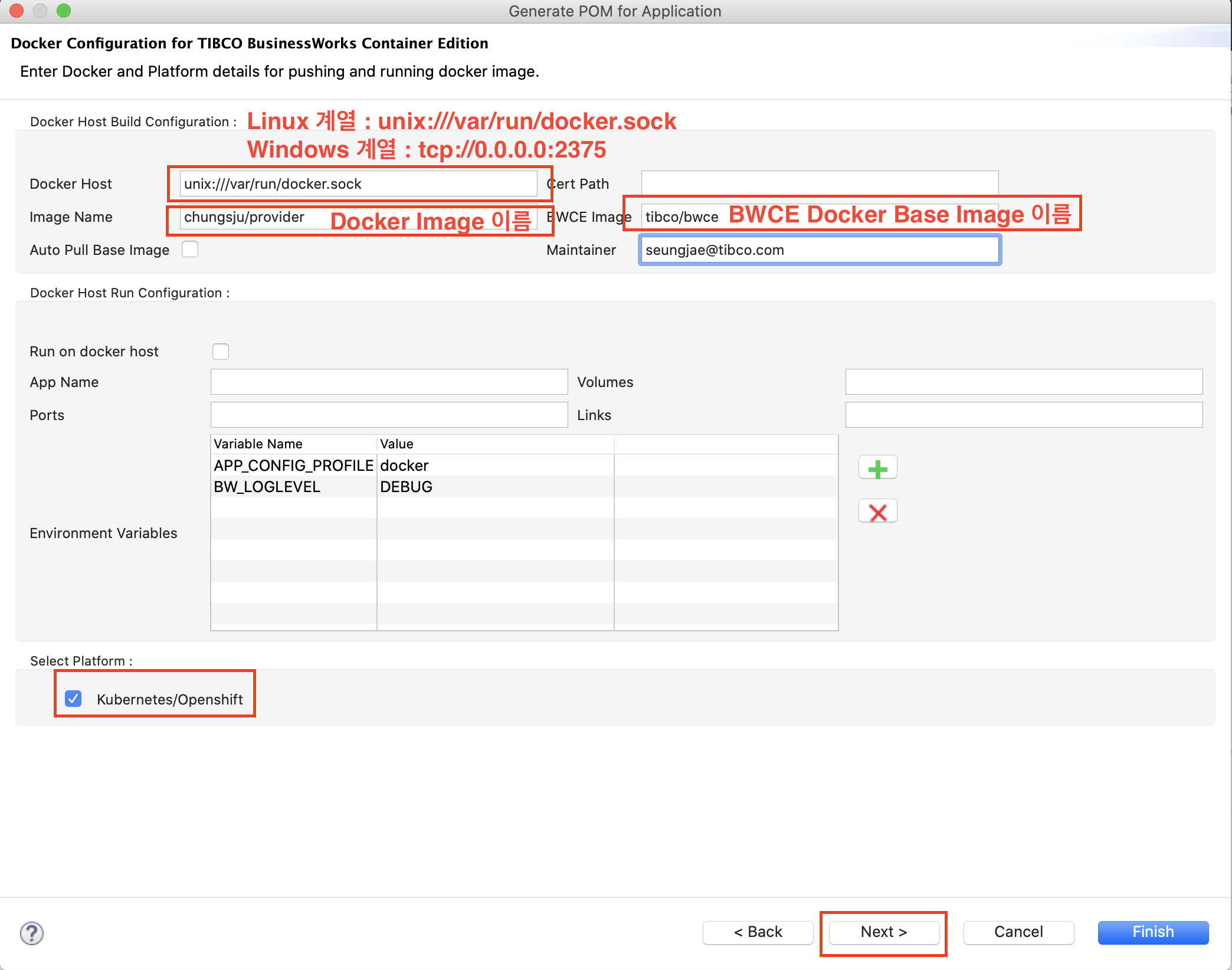Click the Value column header
1232x970 pixels.
click(x=495, y=444)
